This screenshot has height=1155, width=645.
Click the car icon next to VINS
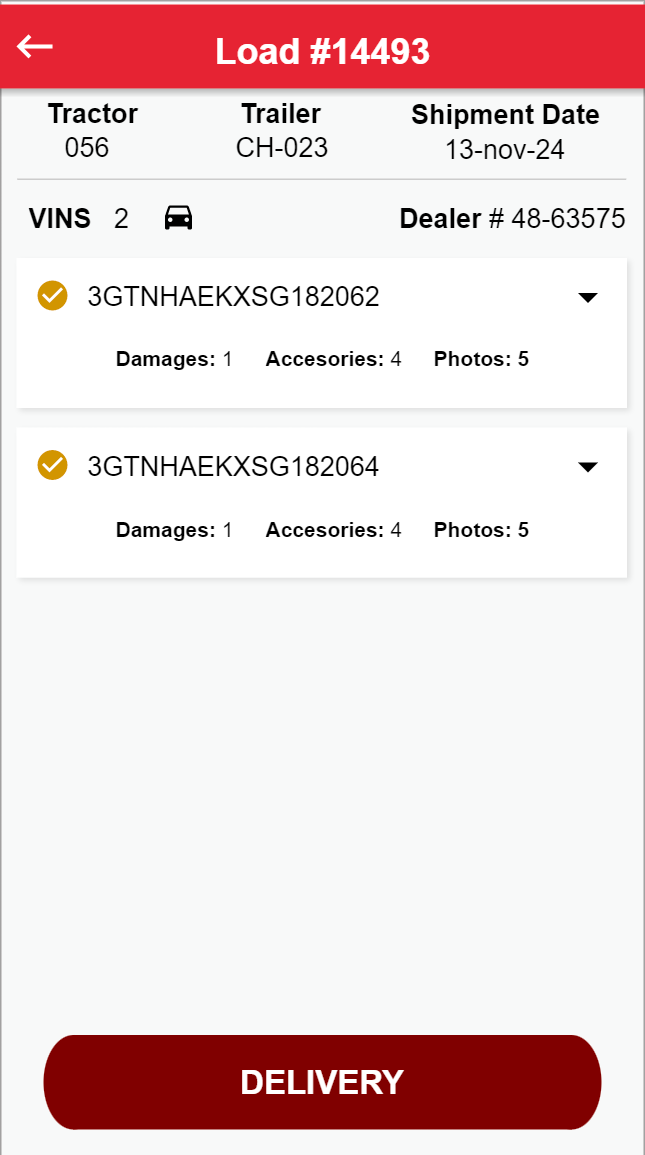point(178,218)
